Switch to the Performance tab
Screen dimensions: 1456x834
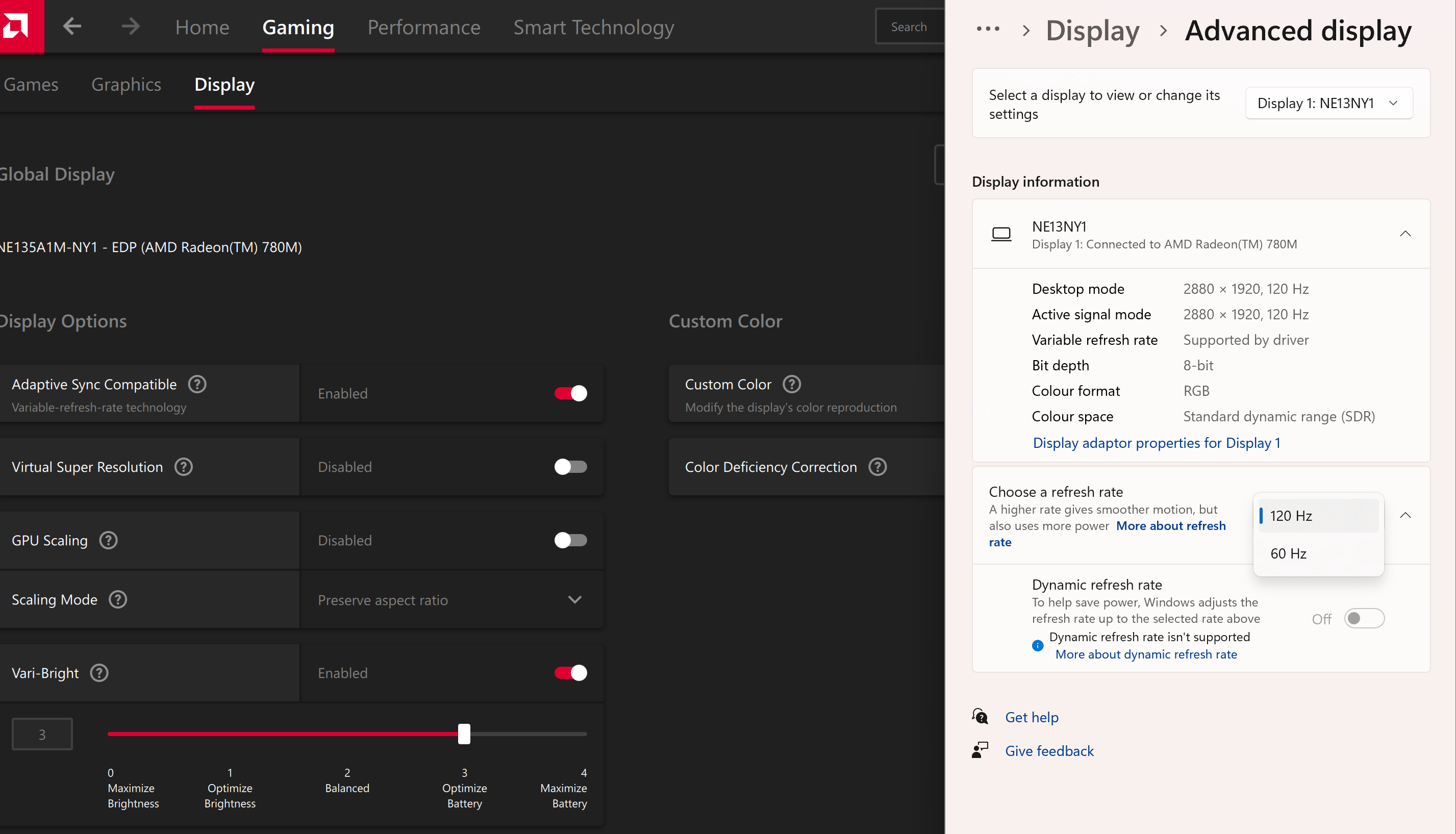point(423,27)
